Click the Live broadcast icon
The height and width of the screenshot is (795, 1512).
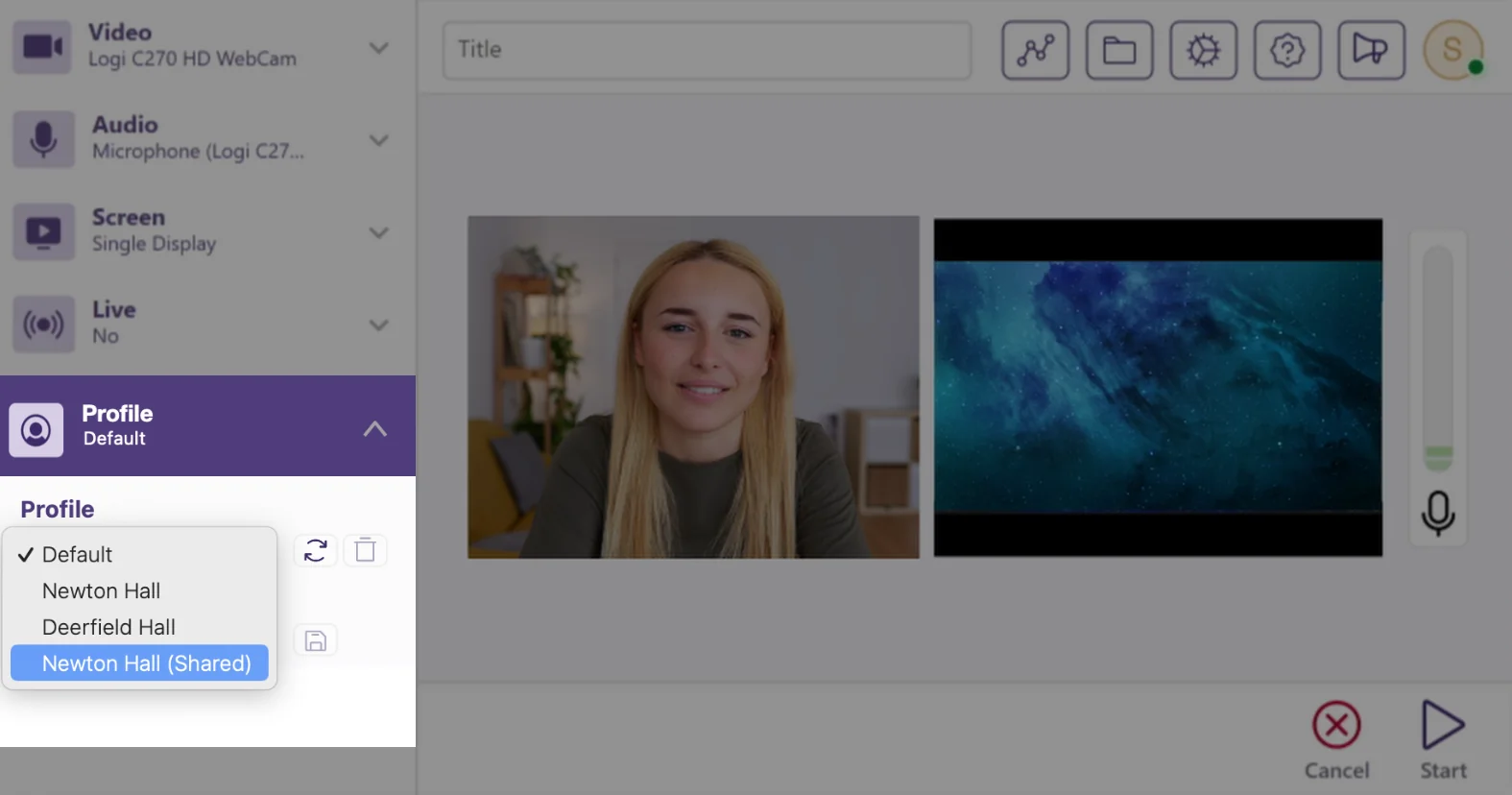tap(43, 325)
